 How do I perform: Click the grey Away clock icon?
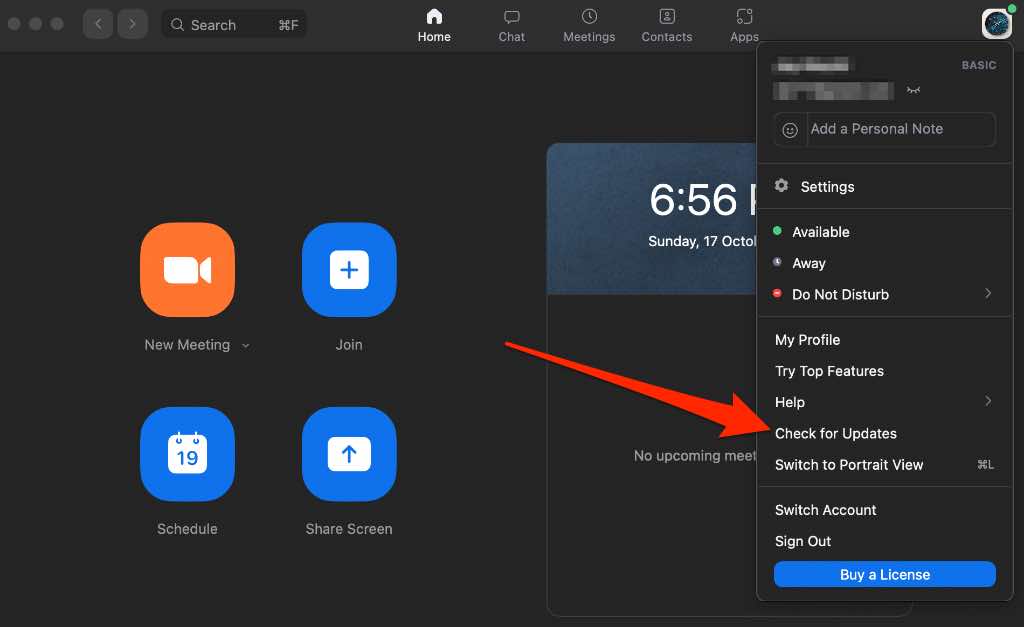pos(777,262)
